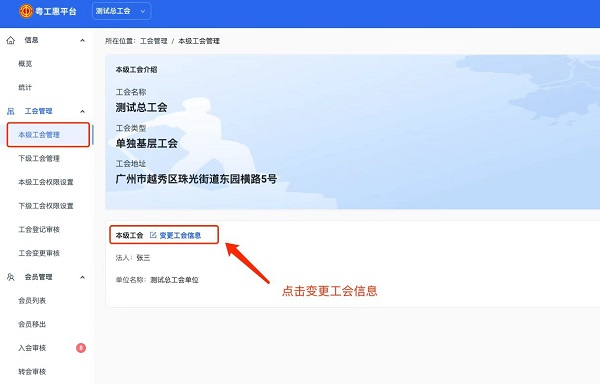Viewport: 600px width, 384px height.
Task: Open 工会登记审核 page
Action: [39, 229]
